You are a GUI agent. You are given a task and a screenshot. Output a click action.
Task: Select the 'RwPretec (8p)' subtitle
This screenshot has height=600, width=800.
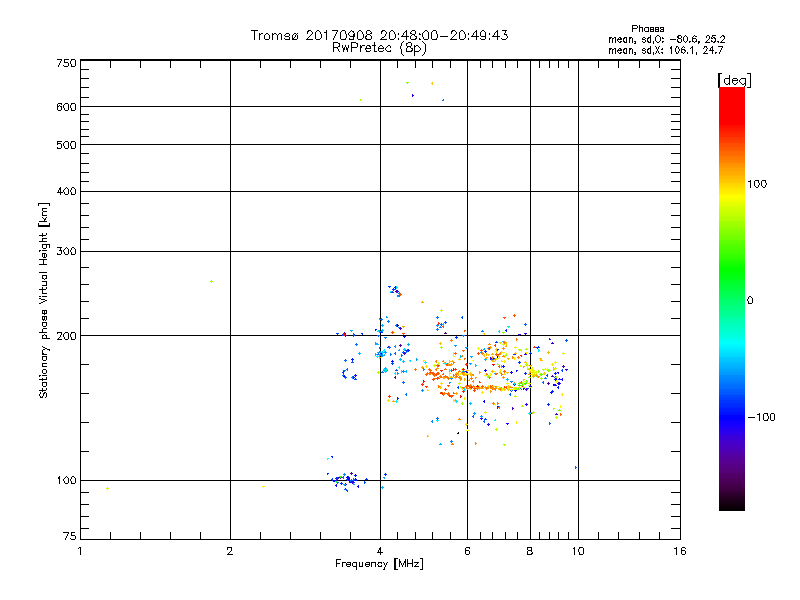tap(379, 48)
